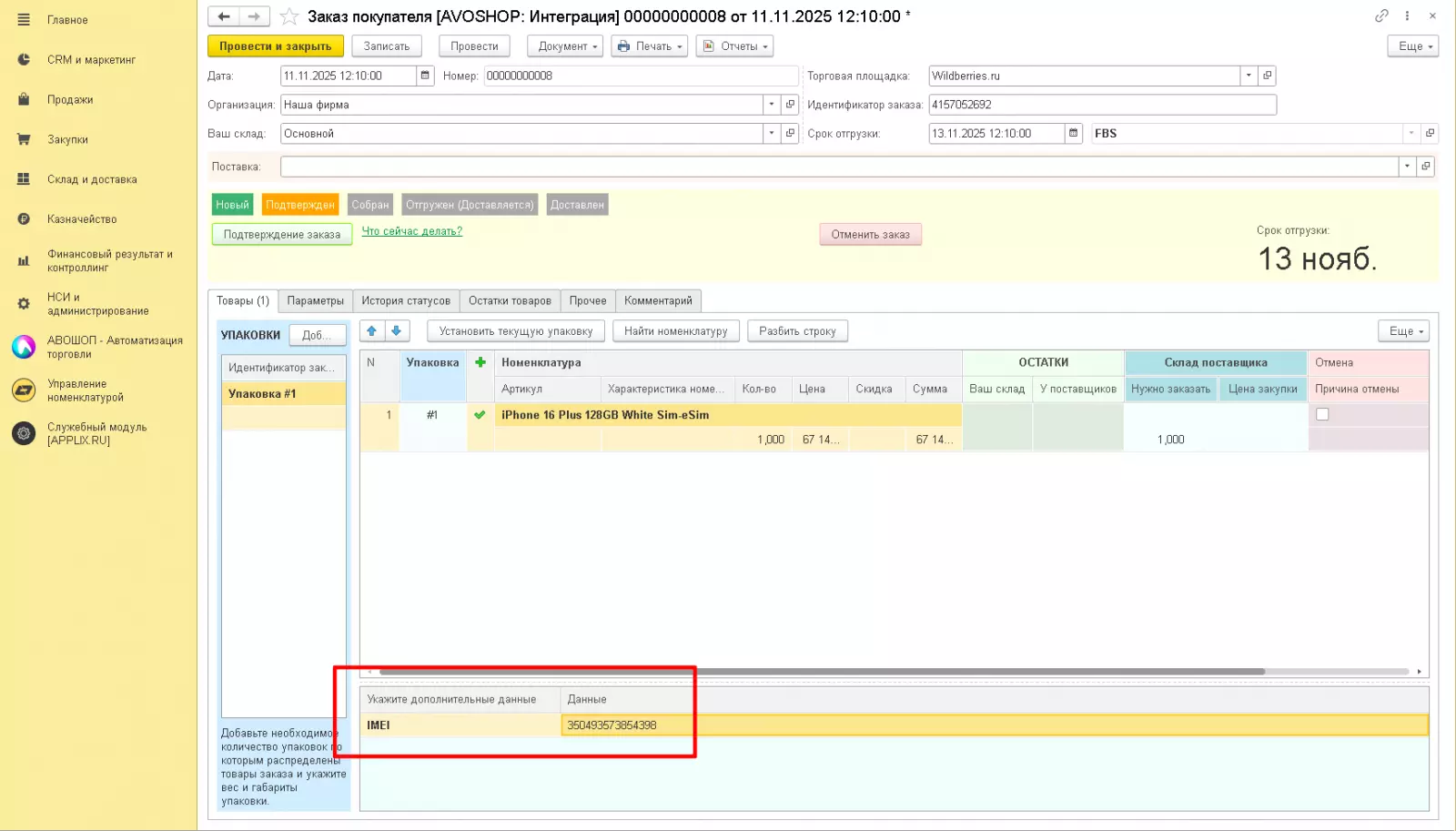
Task: Click Установить текущую упаковку button
Action: click(x=515, y=330)
